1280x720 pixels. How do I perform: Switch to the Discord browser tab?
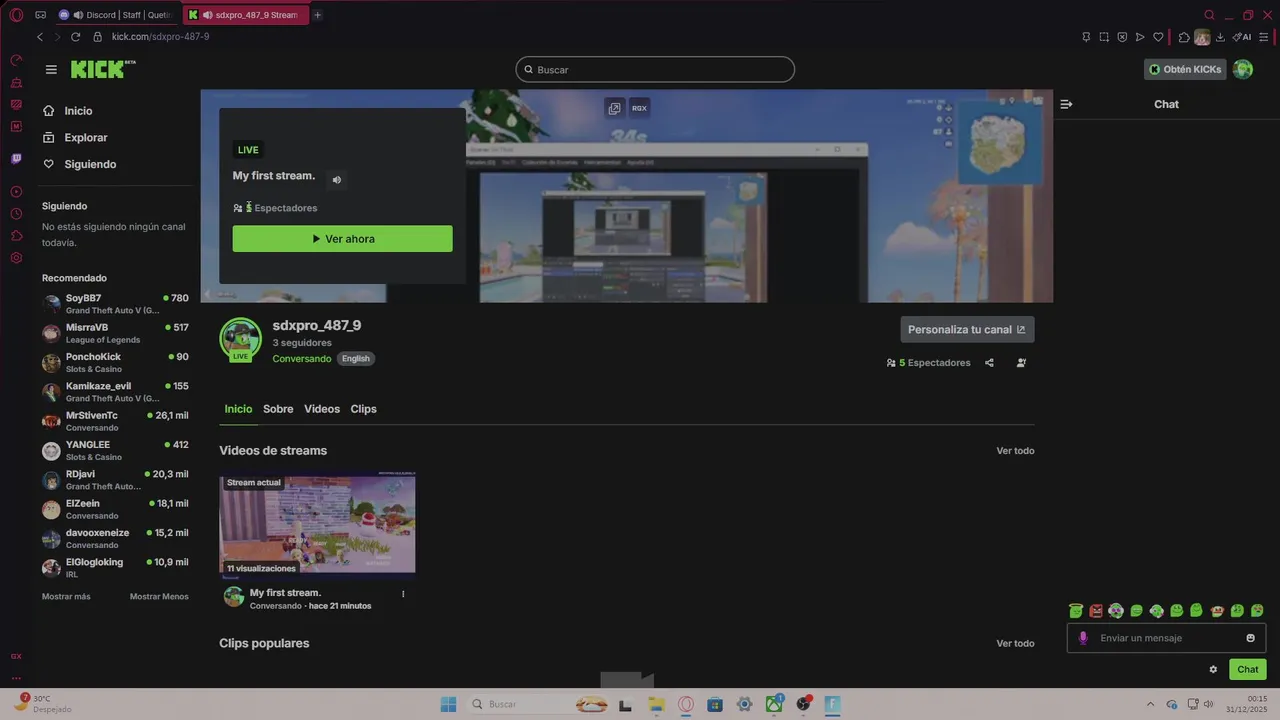tap(116, 15)
